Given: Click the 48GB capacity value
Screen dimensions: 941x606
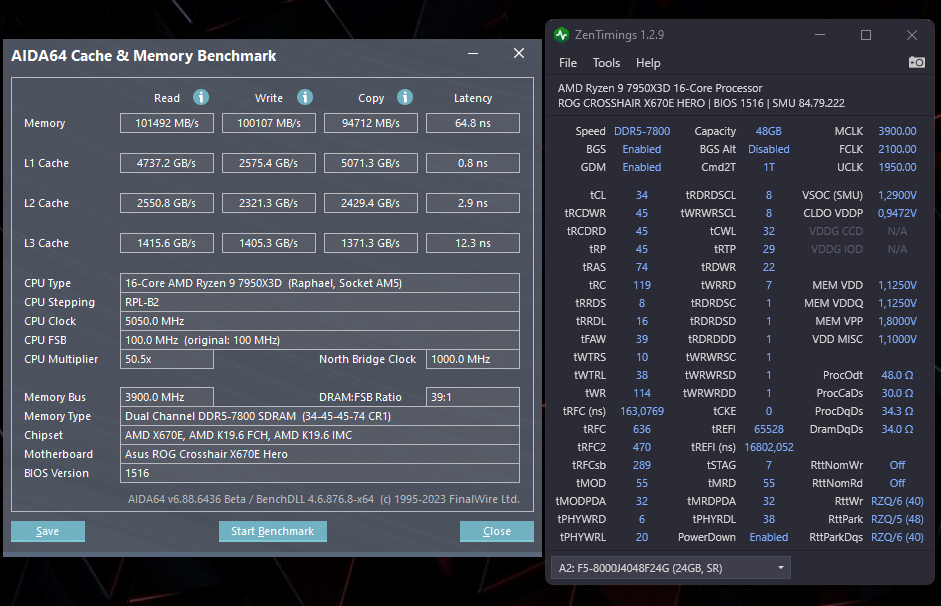Looking at the screenshot, I should click(769, 131).
